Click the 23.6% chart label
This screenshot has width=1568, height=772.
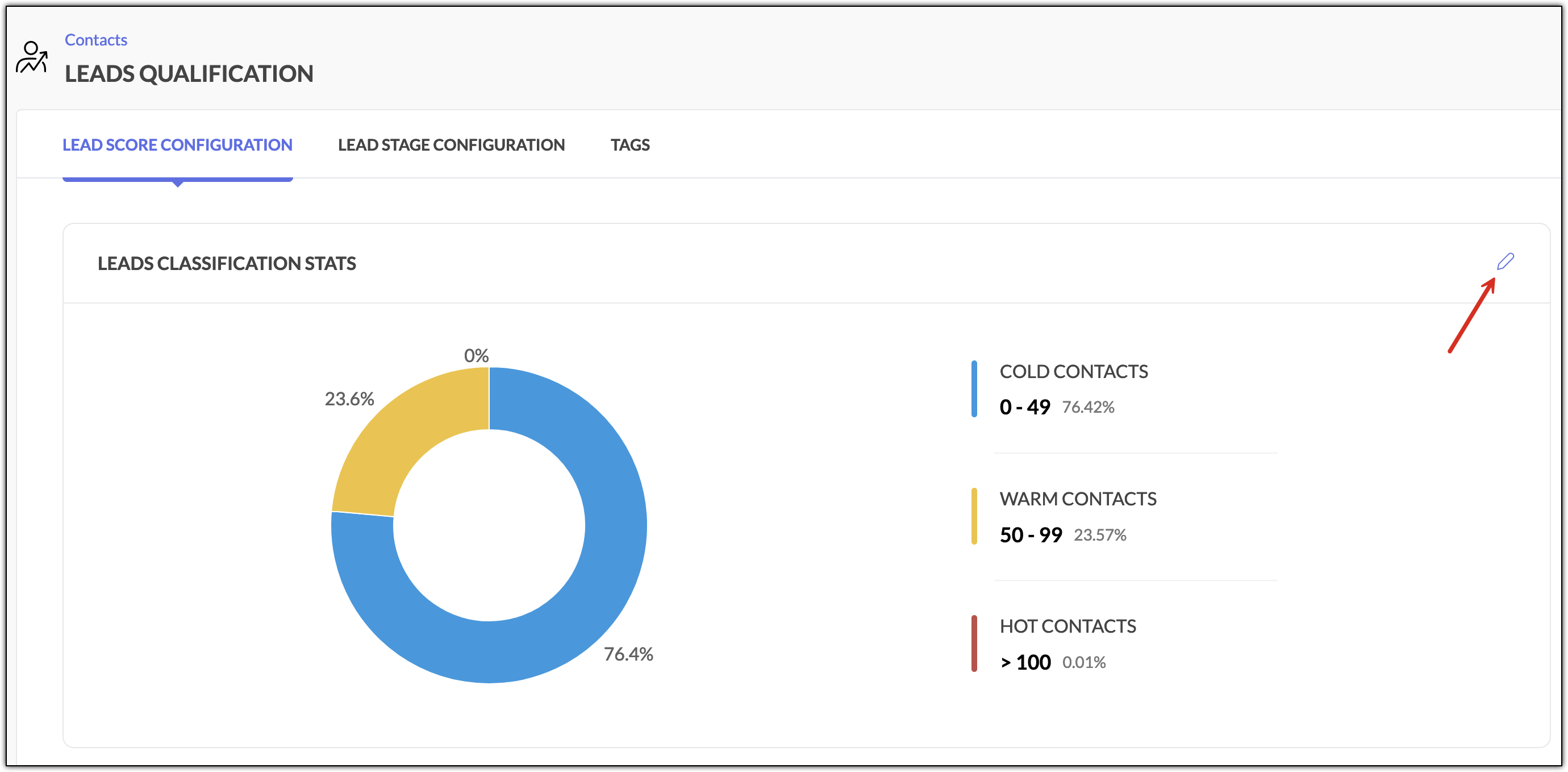[349, 399]
